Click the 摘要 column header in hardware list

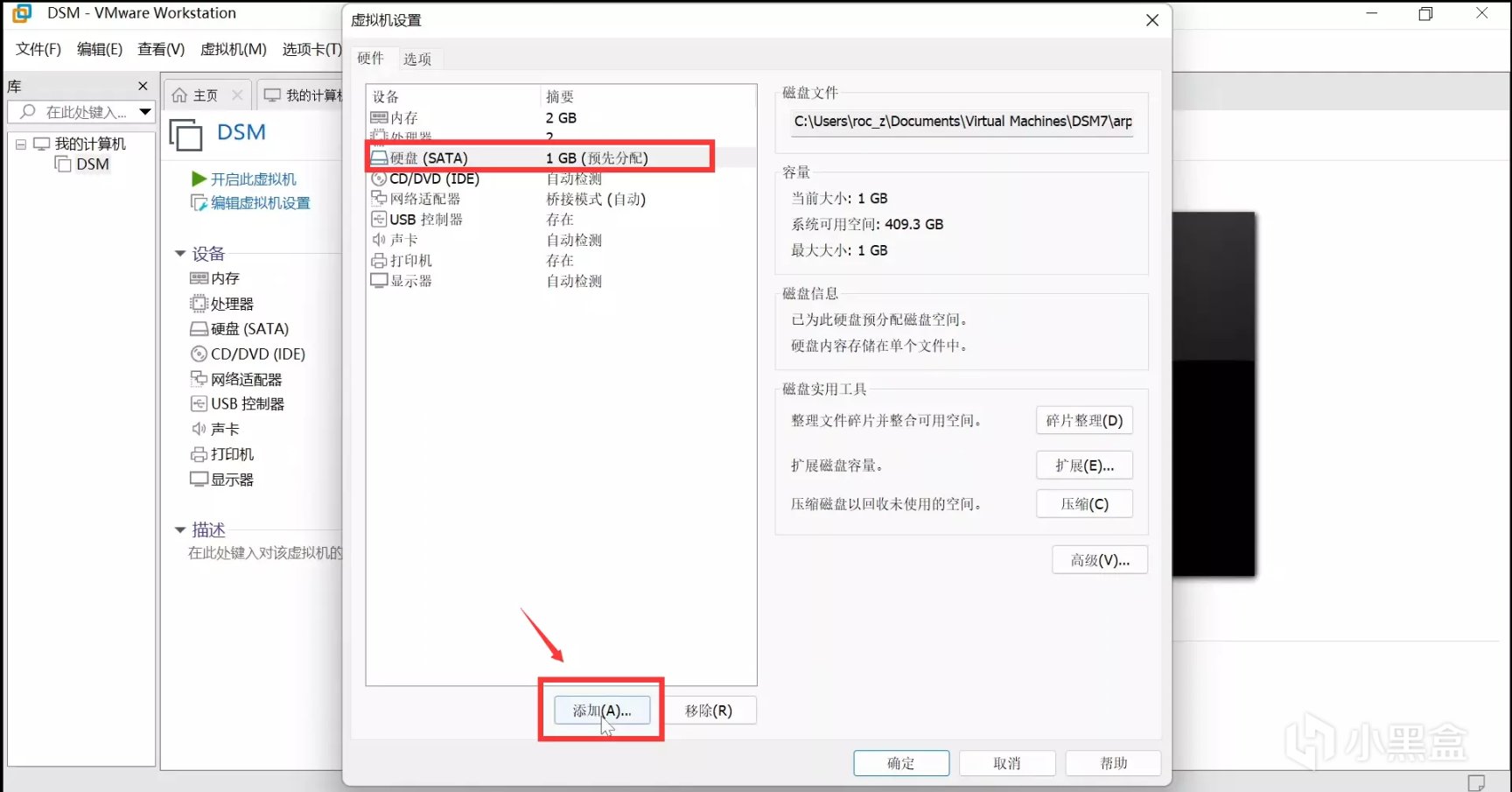648,96
